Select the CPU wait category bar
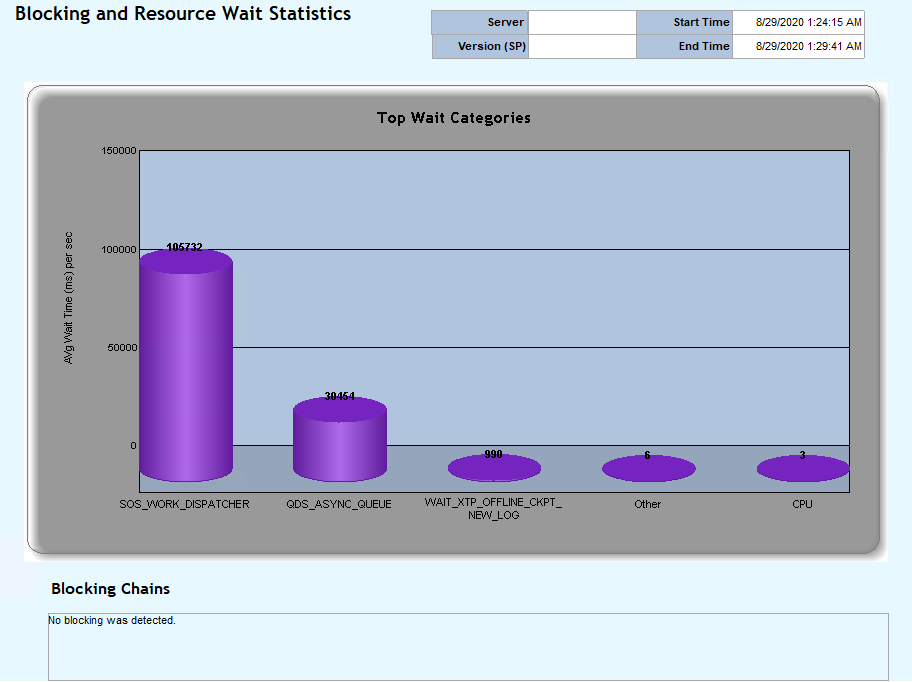Viewport: 912px width, 682px height. (802, 467)
